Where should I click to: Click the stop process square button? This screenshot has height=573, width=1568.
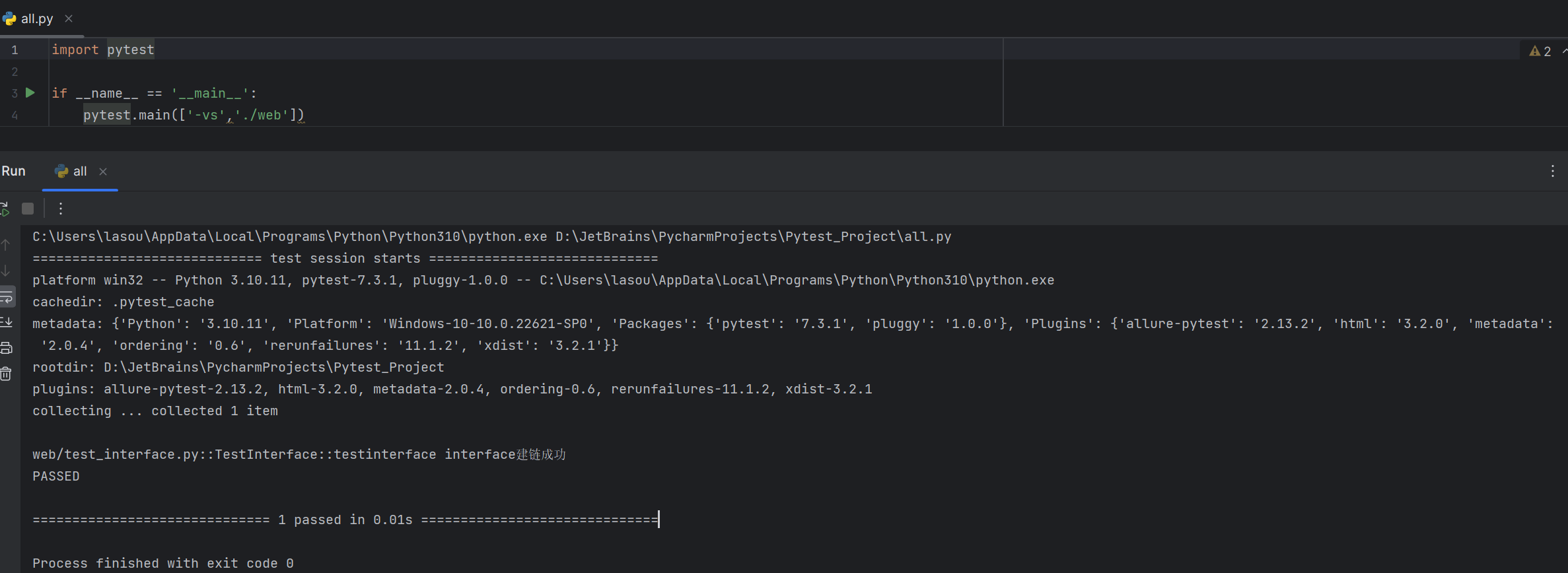pos(28,209)
